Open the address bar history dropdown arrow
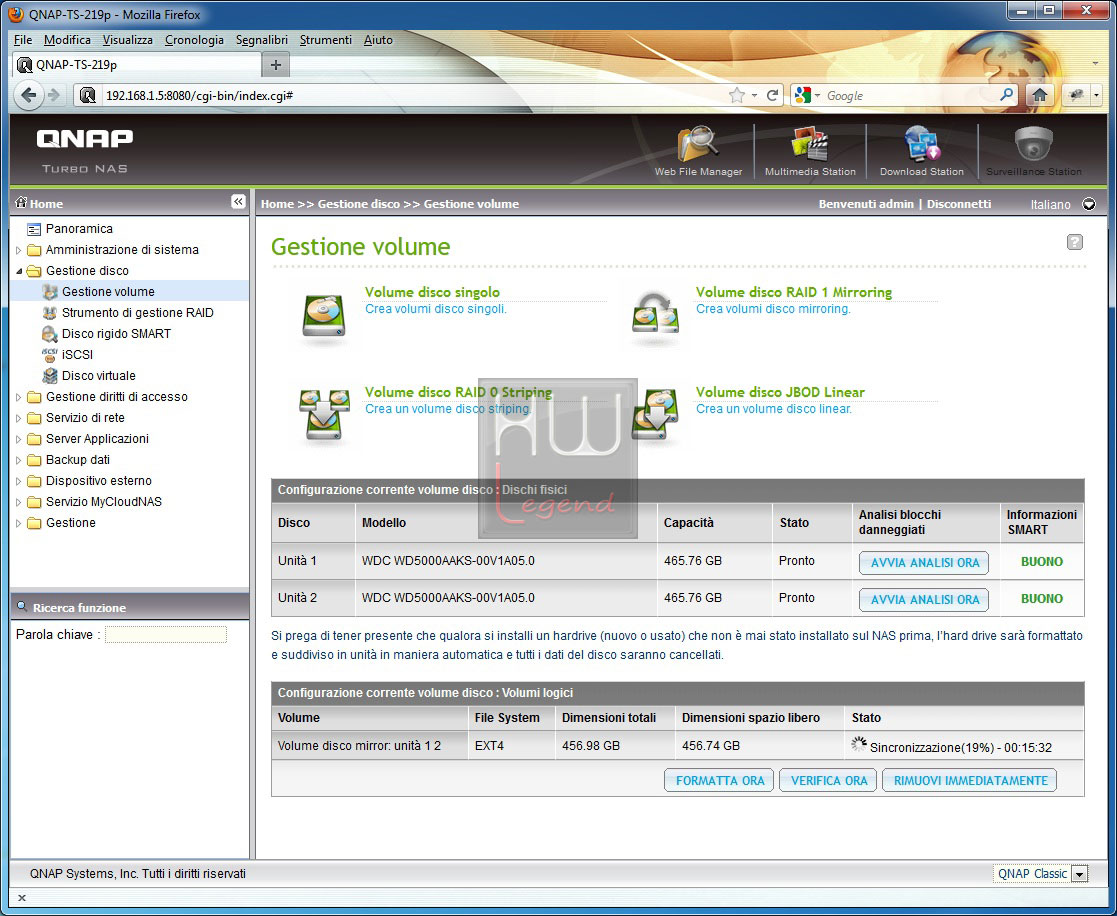The height and width of the screenshot is (916, 1117). click(754, 95)
